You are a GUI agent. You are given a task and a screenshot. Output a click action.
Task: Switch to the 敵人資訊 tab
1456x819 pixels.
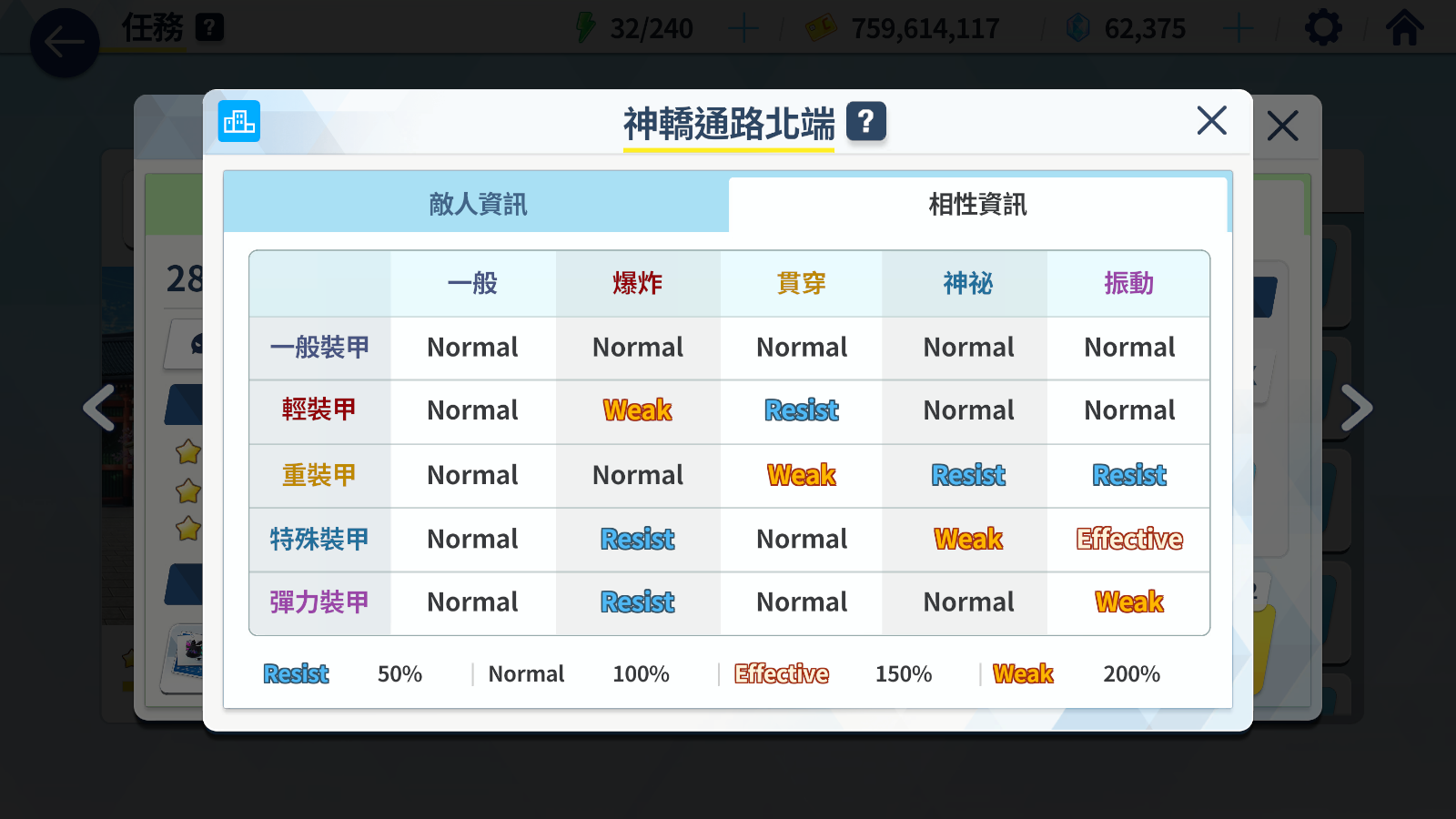click(477, 204)
